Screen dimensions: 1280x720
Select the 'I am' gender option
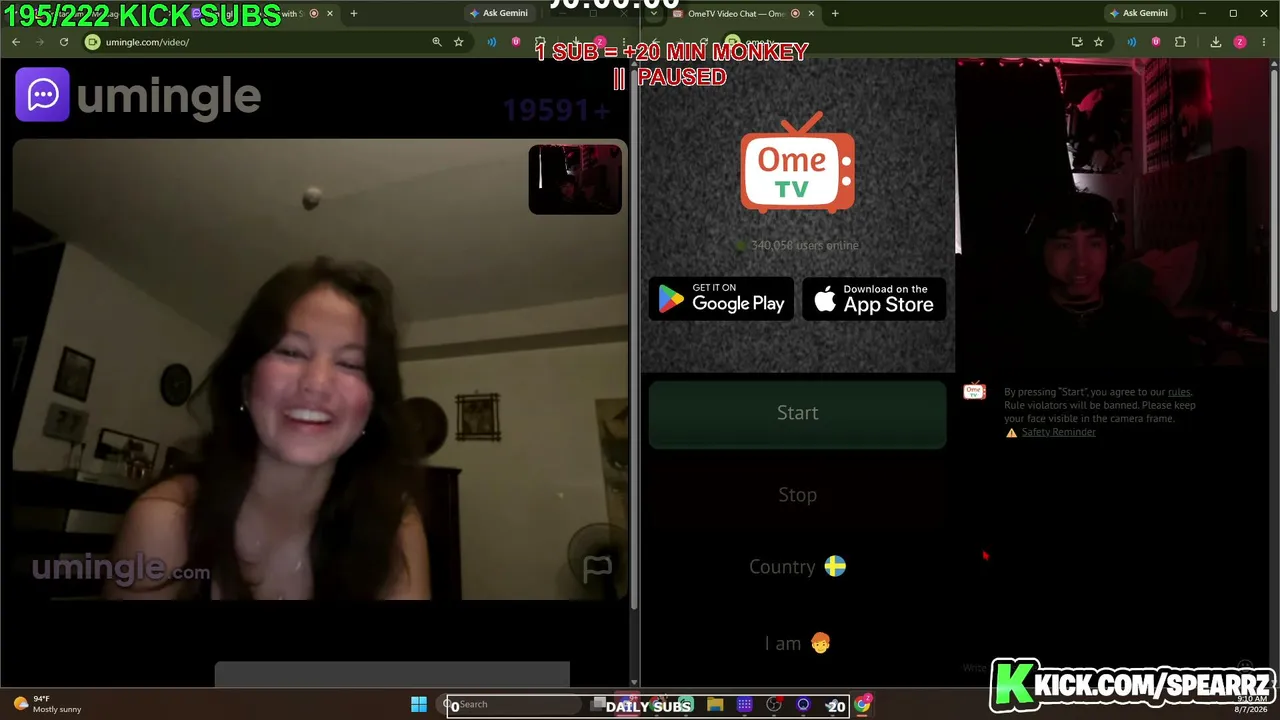pos(797,643)
